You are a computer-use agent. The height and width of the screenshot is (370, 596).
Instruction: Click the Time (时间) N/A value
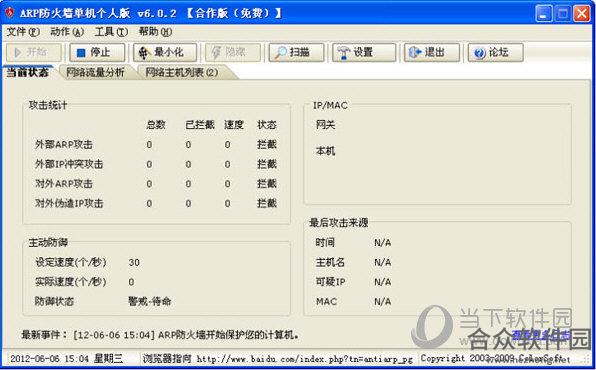pyautogui.click(x=382, y=243)
